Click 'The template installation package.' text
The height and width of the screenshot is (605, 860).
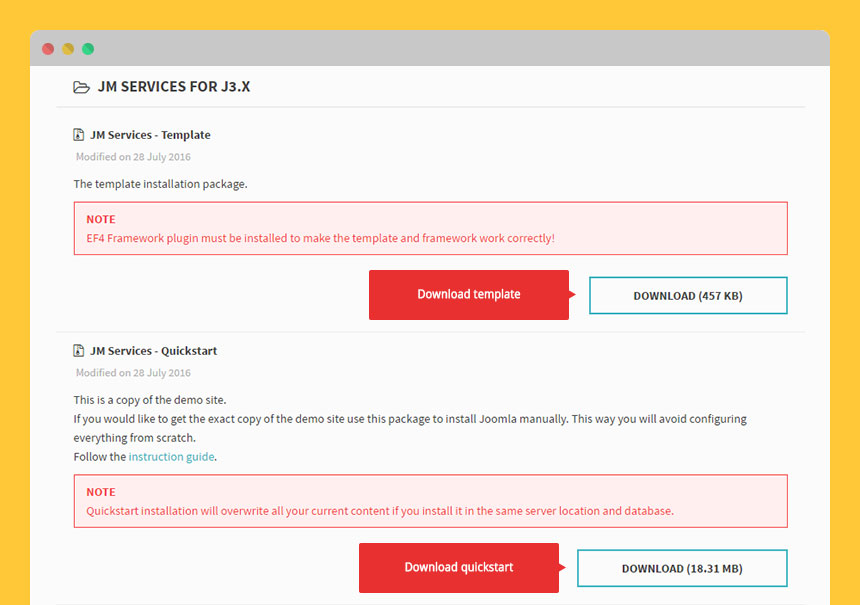(x=161, y=184)
